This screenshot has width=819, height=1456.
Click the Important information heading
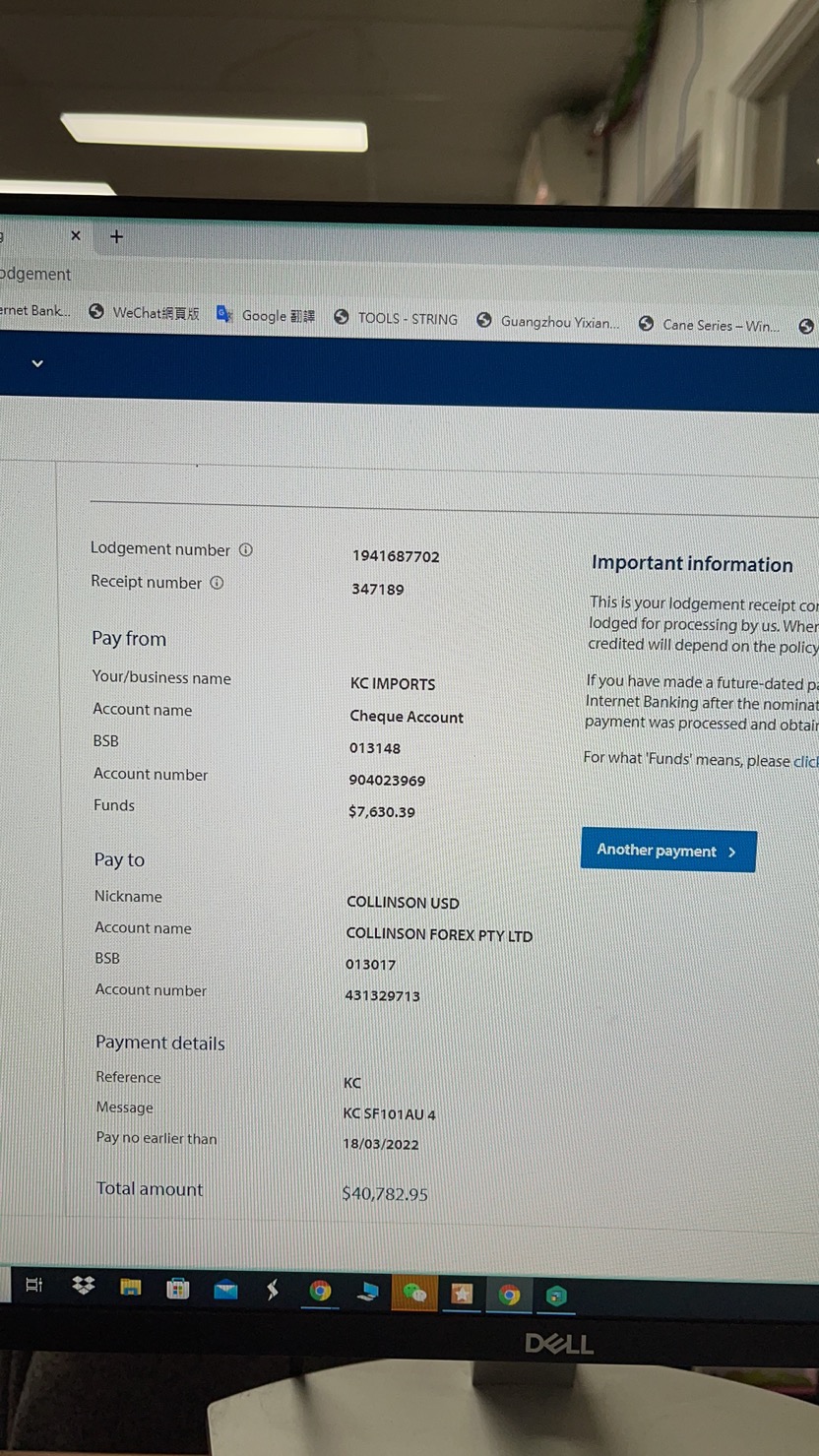692,564
